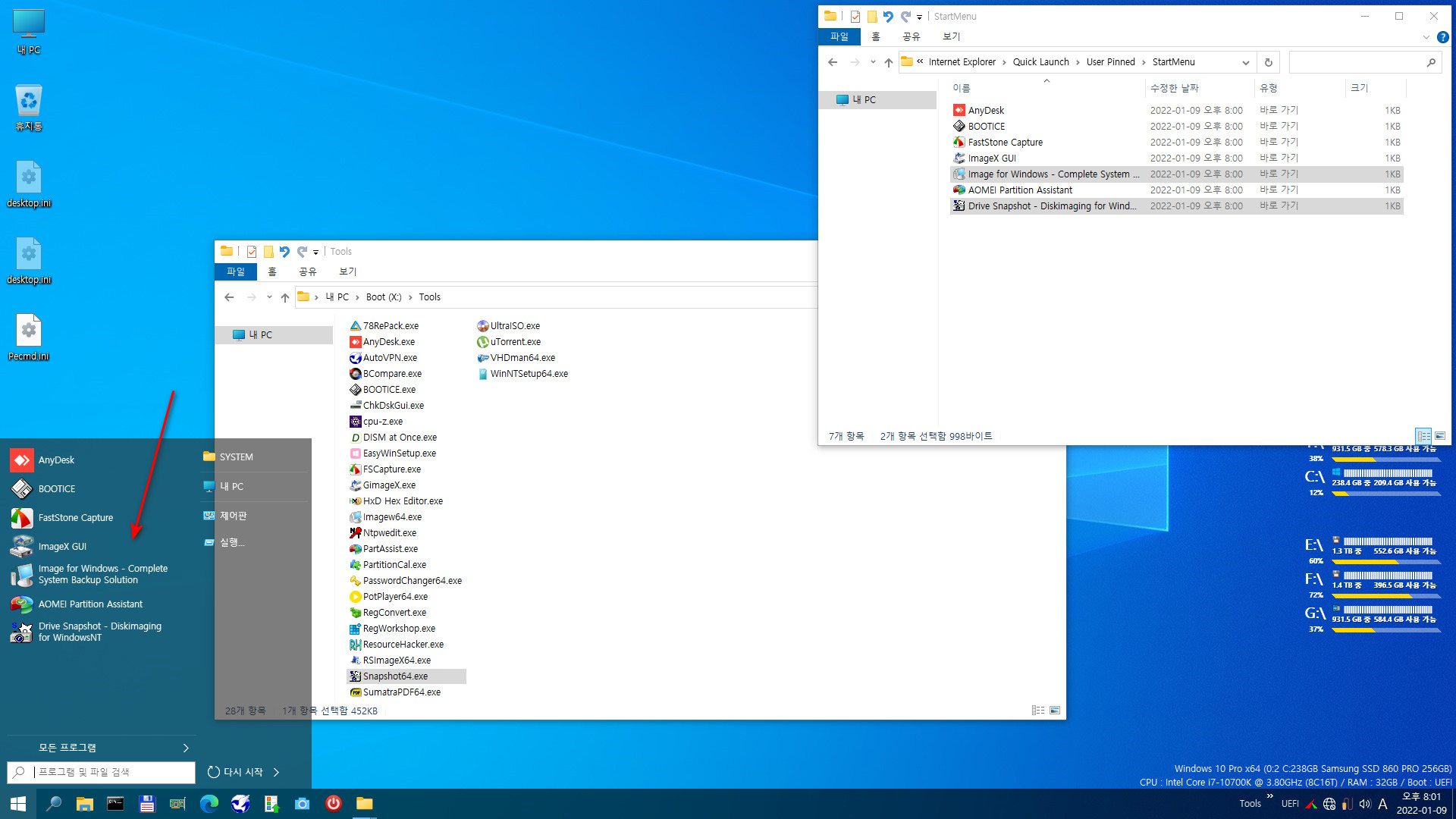Open help in StartMenu explorer window
The image size is (1456, 819).
coord(1442,36)
